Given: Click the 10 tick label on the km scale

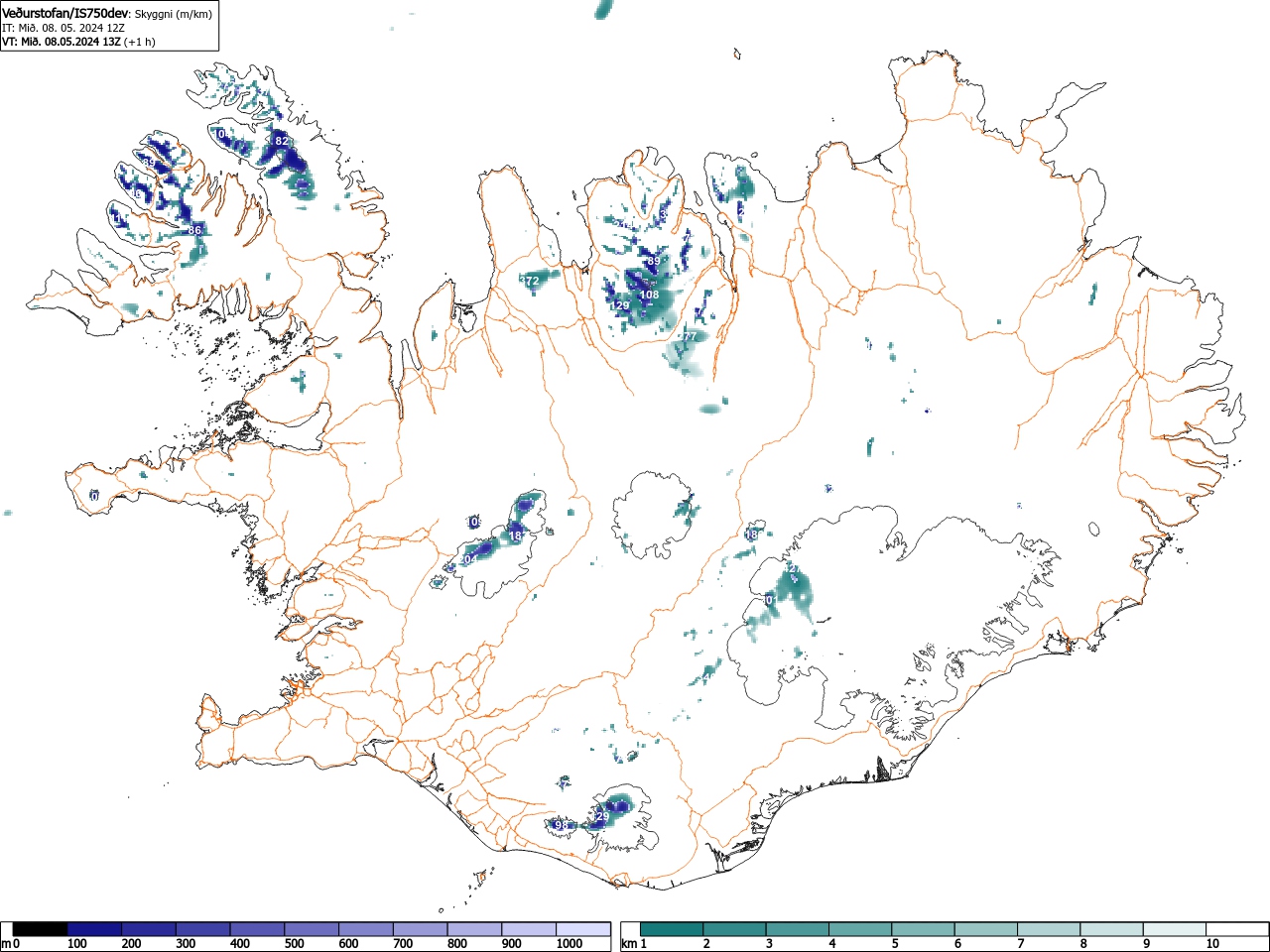Looking at the screenshot, I should (1212, 944).
